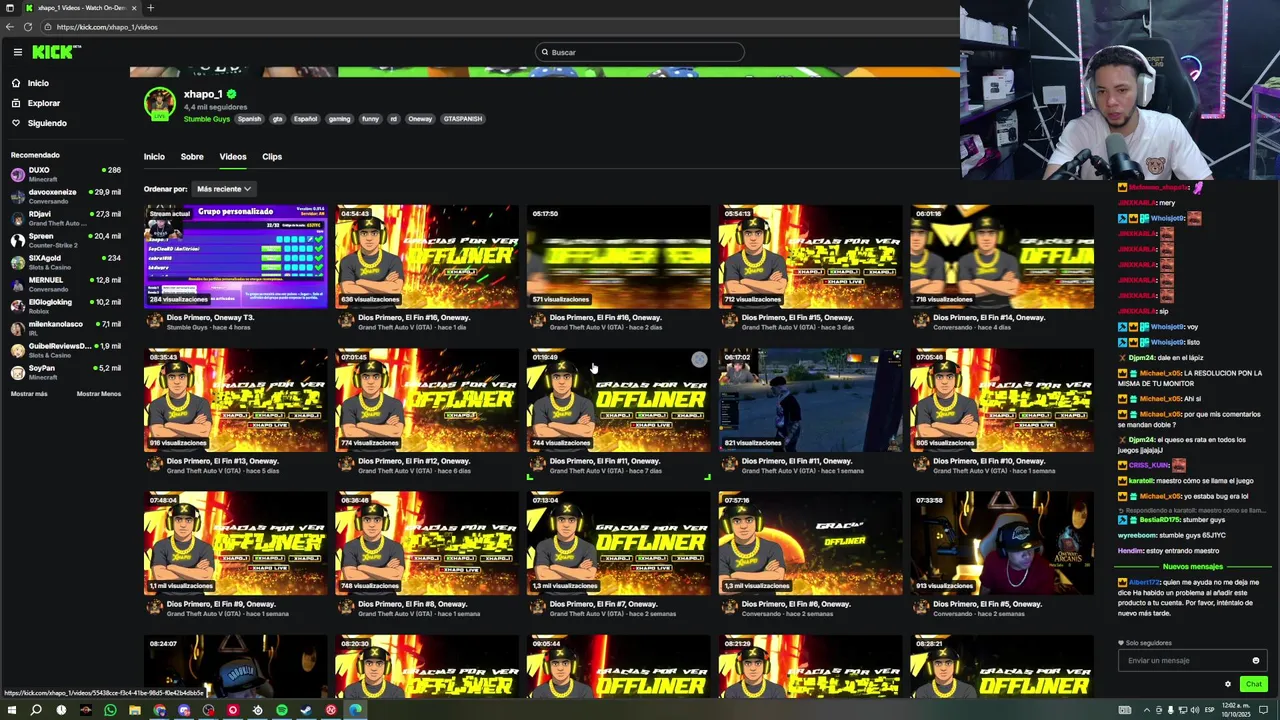The height and width of the screenshot is (720, 1280).
Task: Open 'Stream actual' Grupo personalizado thumbnail
Action: 235,256
